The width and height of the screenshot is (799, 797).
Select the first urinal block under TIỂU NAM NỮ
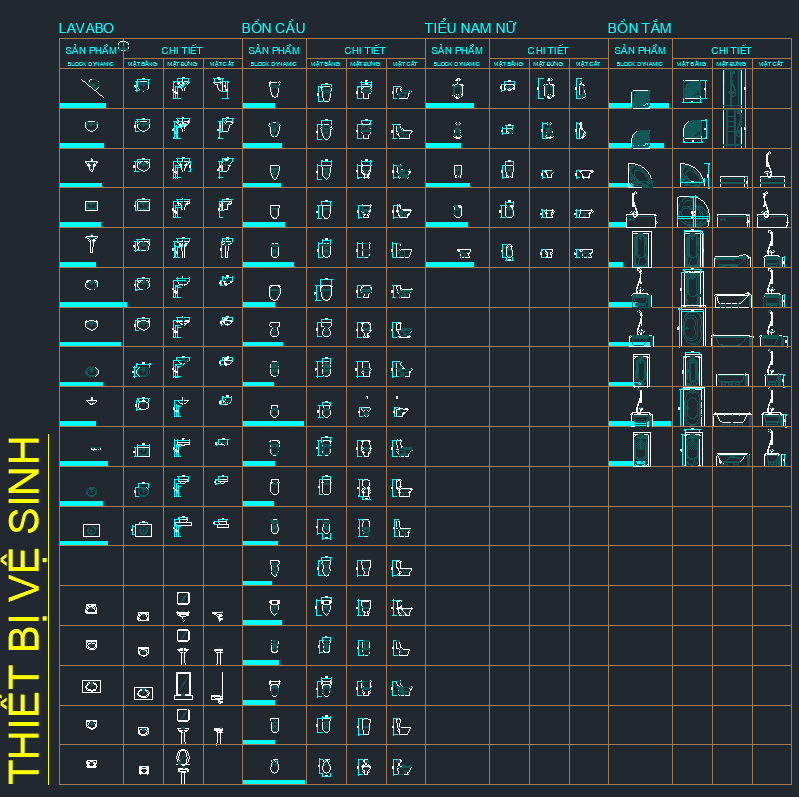(x=457, y=90)
